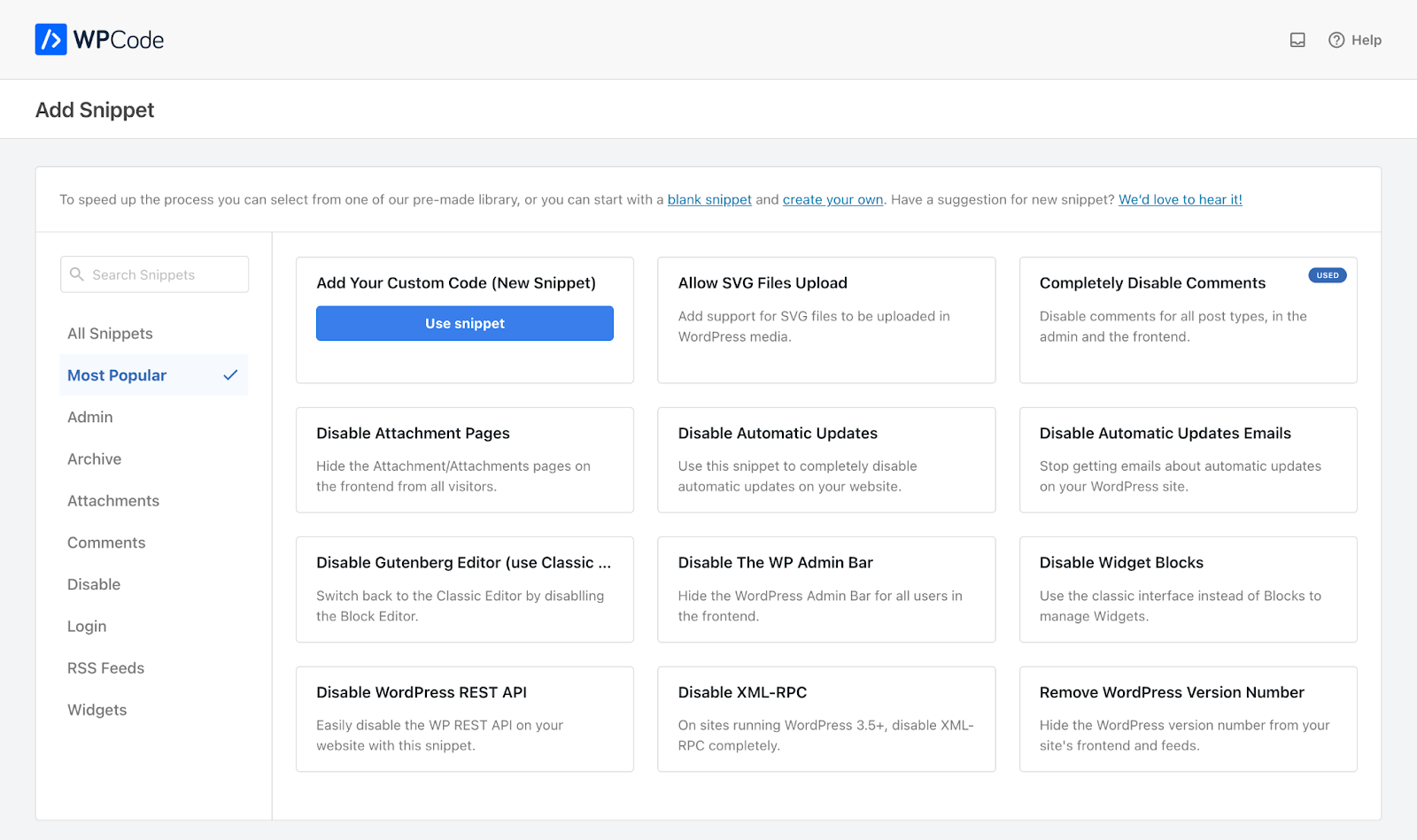The image size is (1417, 840).
Task: Click the Use snippet button
Action: (x=465, y=323)
